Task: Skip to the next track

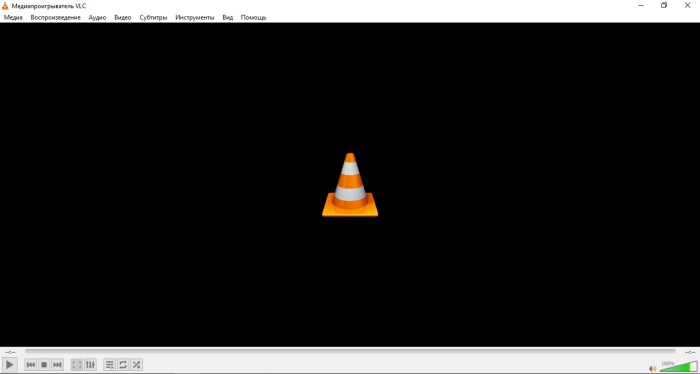Action: pyautogui.click(x=58, y=365)
